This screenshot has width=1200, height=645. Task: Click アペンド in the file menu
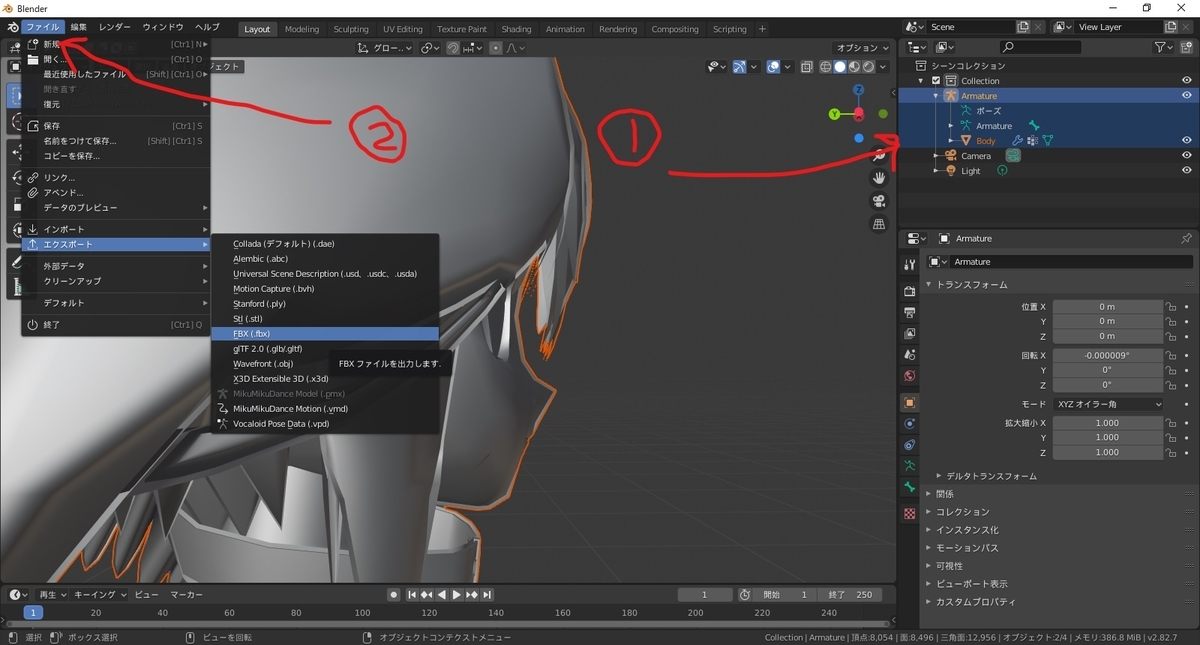pyautogui.click(x=116, y=192)
